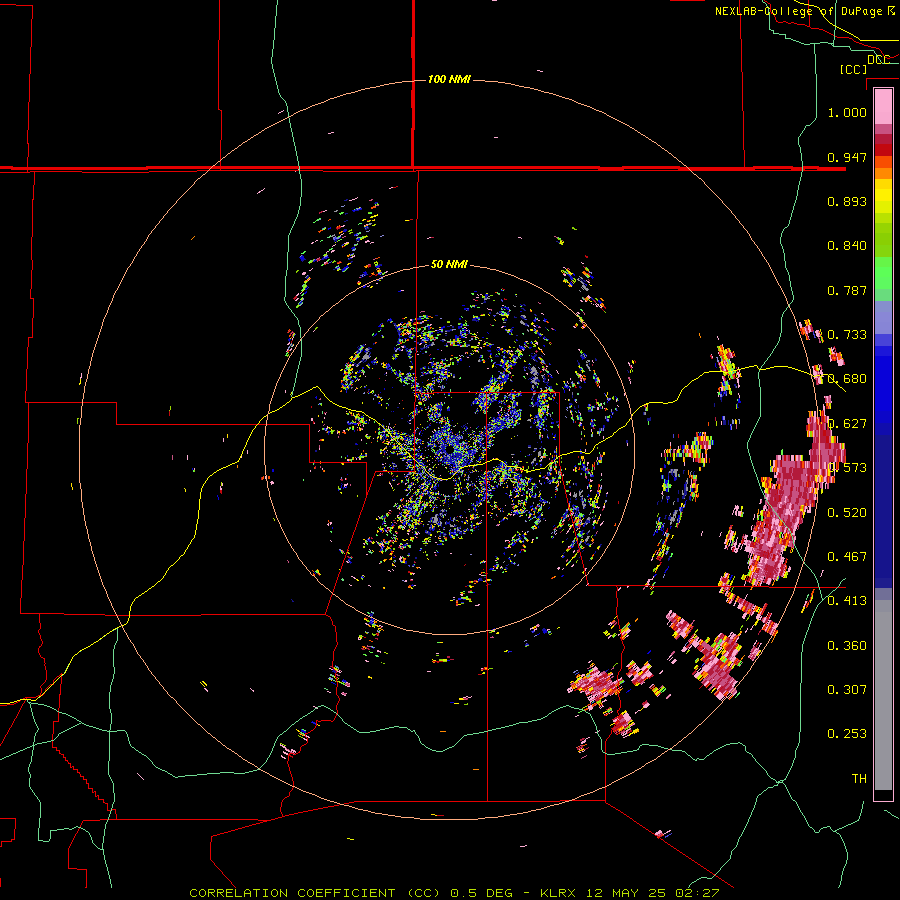This screenshot has width=900, height=900.
Task: Click the TH threshold legend label
Action: (x=859, y=779)
